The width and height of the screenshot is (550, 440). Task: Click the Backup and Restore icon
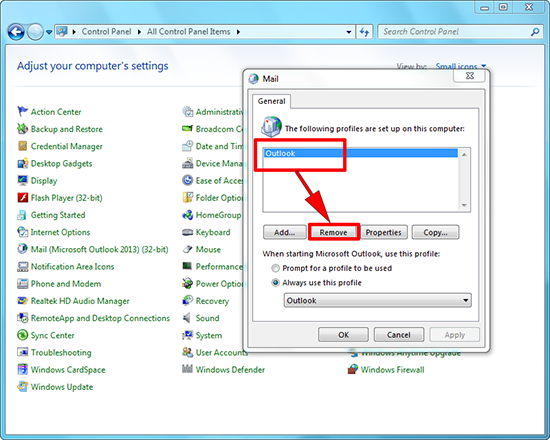click(x=22, y=129)
